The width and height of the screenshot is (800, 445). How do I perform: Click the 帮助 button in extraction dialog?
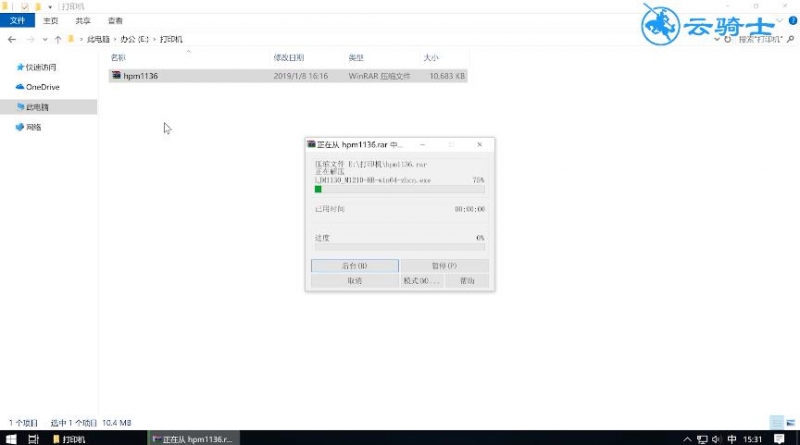pos(467,281)
